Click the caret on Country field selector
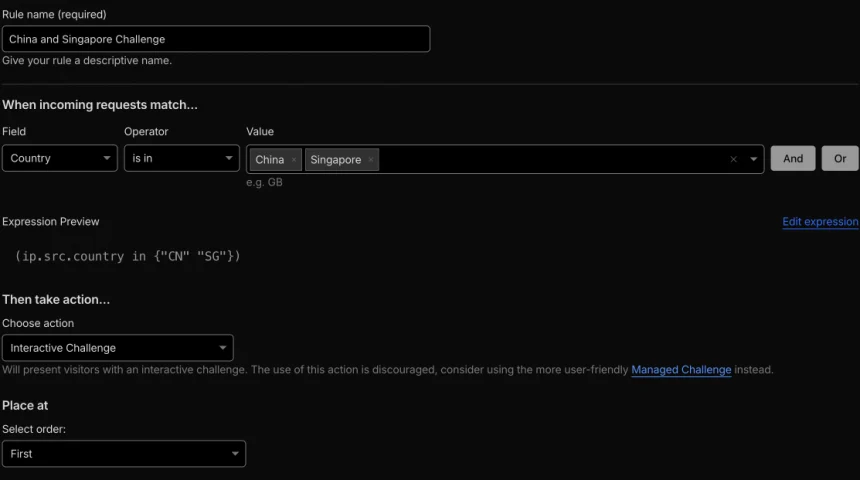 tap(107, 159)
